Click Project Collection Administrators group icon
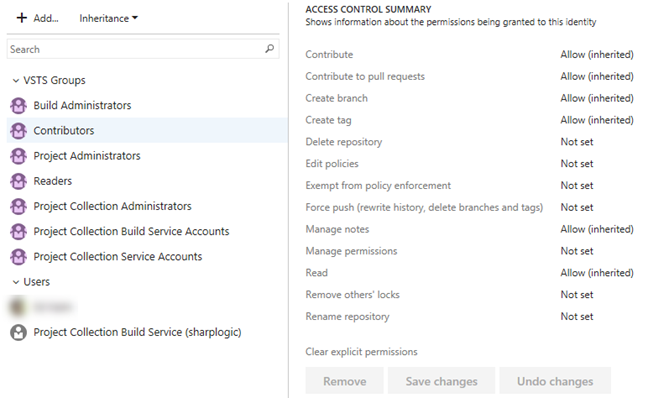 19,206
